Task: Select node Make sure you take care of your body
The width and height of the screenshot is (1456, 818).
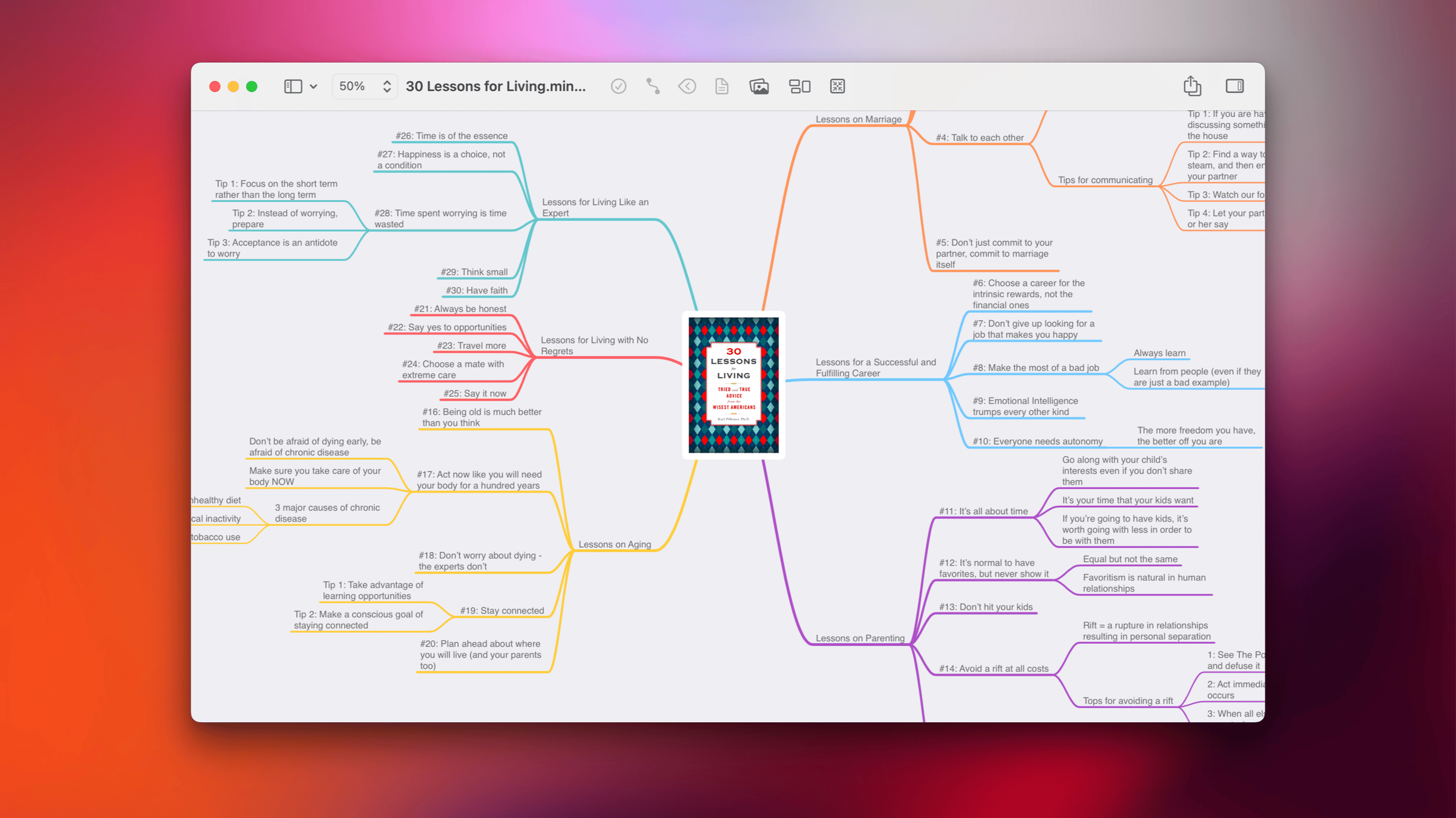Action: pyautogui.click(x=315, y=476)
